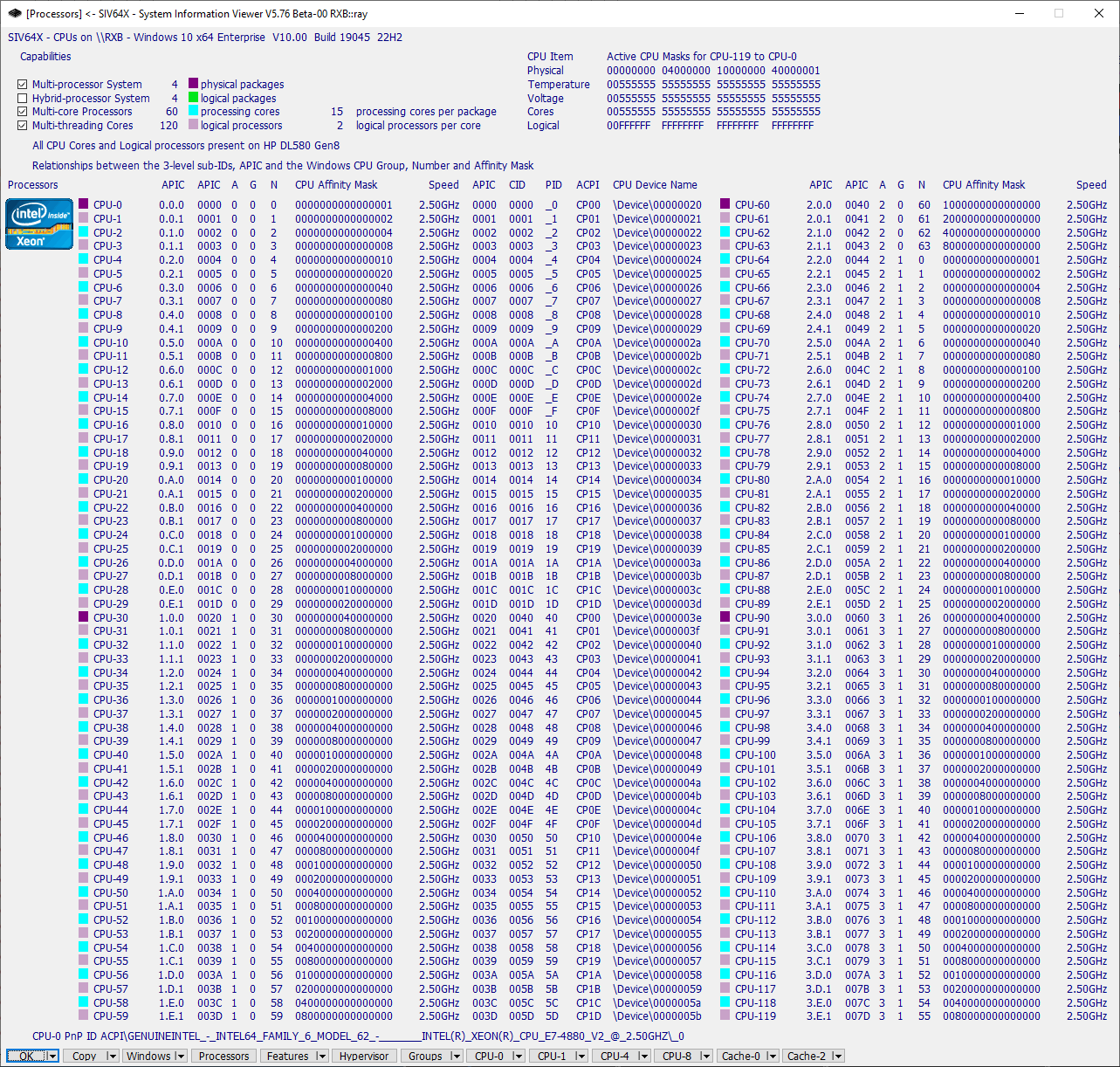
Task: Expand the Cache-0 dropdown arrow
Action: pyautogui.click(x=771, y=1057)
